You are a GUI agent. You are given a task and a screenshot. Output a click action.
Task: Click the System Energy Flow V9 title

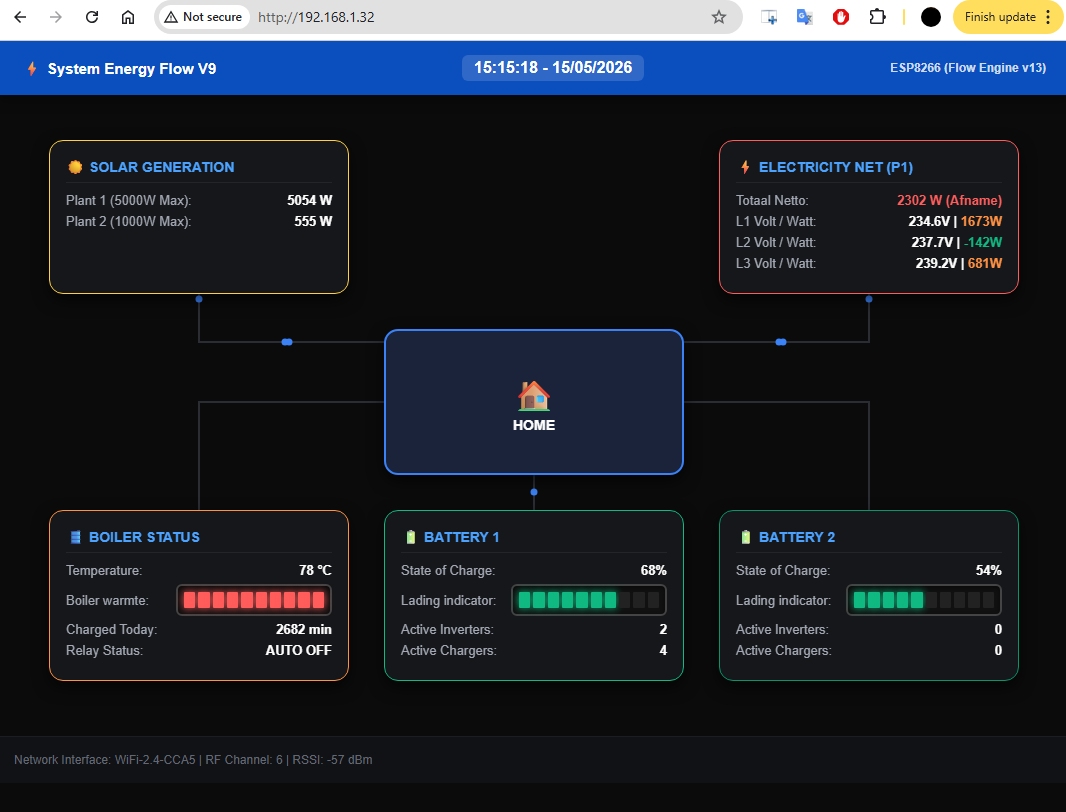(132, 69)
